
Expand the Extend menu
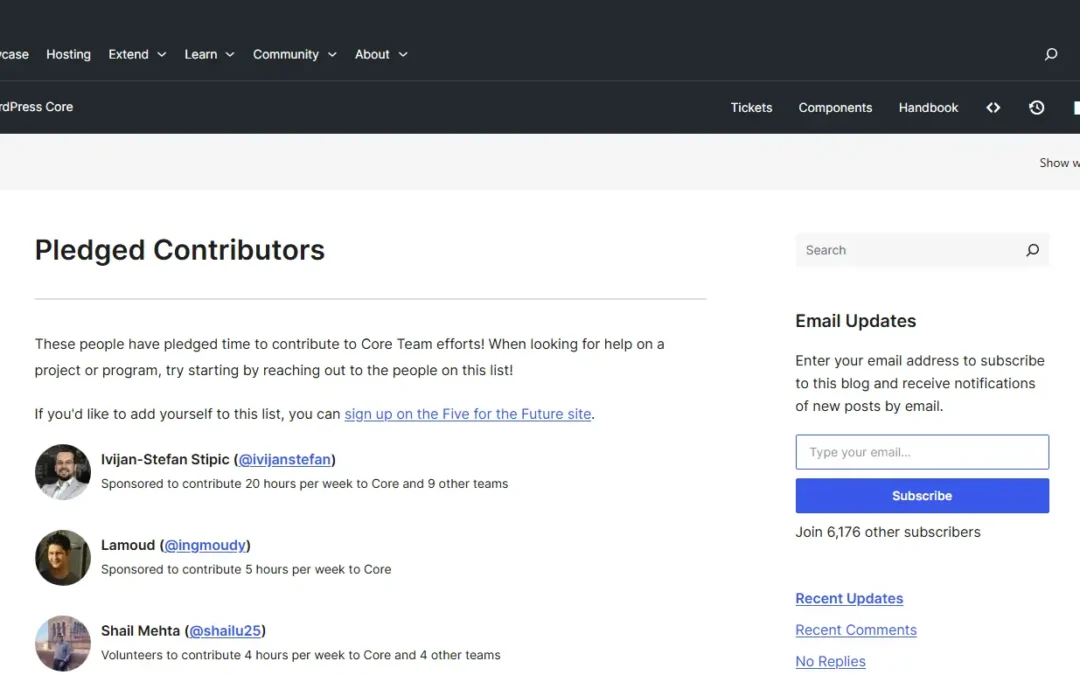point(137,54)
